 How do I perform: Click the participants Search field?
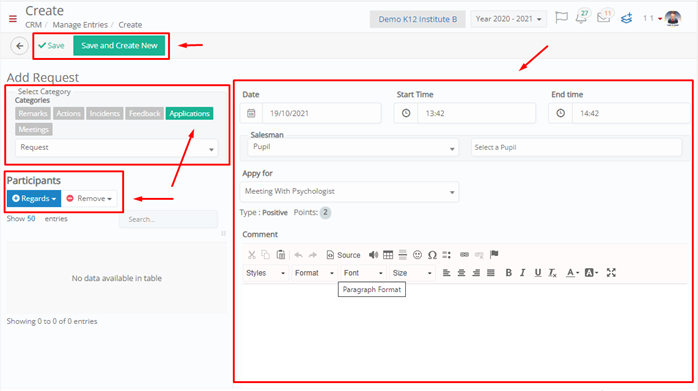pyautogui.click(x=168, y=219)
